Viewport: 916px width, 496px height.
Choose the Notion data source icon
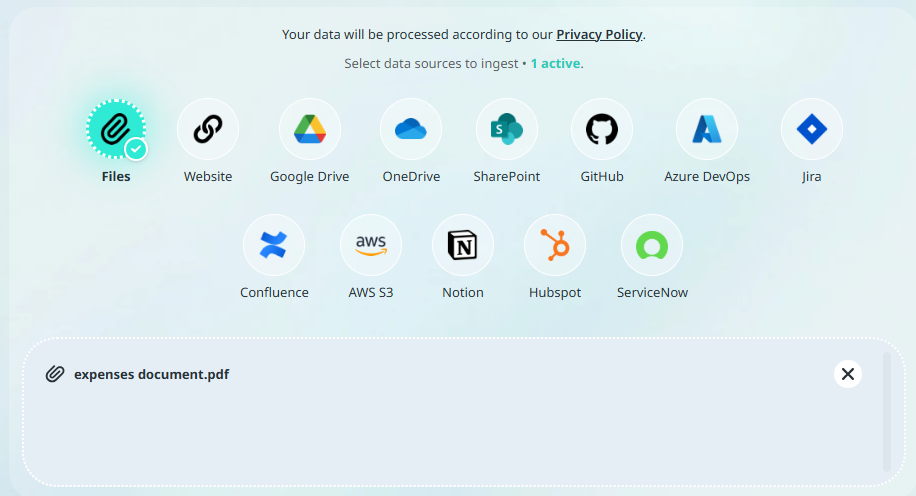tap(463, 245)
